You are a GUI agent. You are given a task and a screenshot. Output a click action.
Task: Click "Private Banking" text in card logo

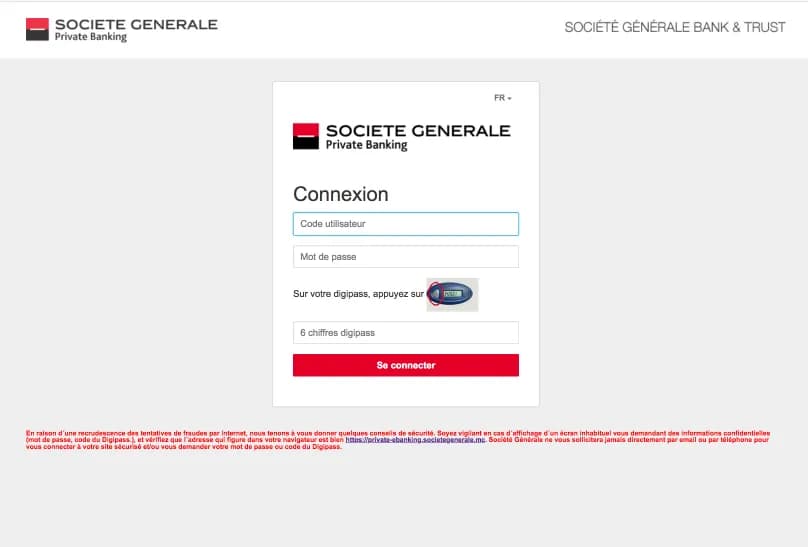366,145
